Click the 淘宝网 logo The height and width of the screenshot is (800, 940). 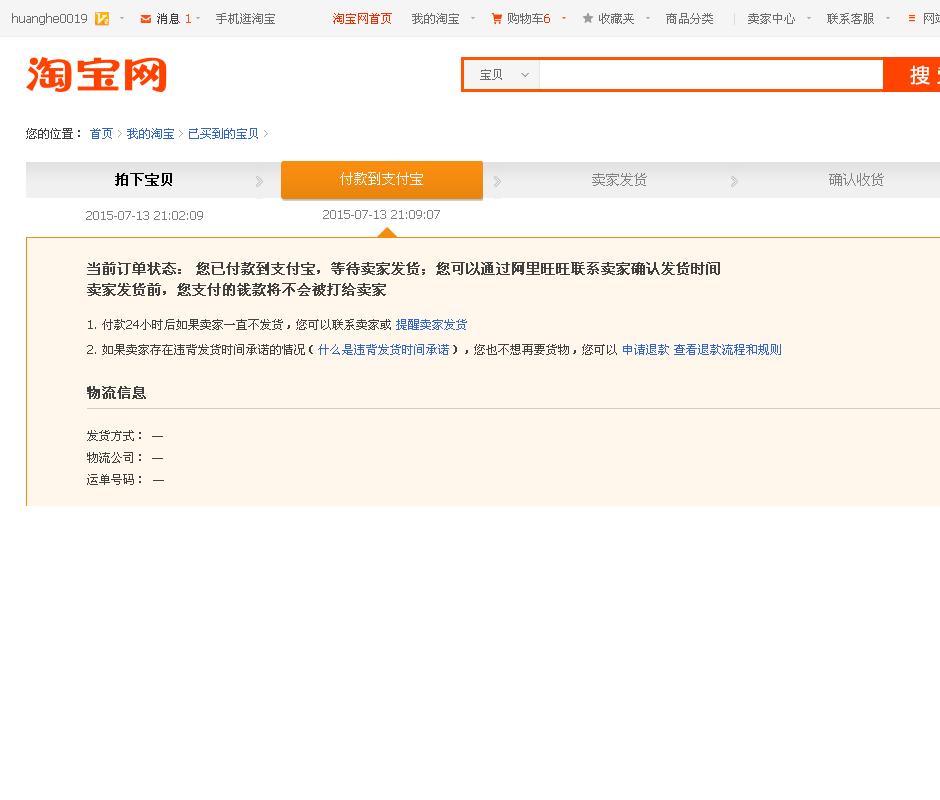(97, 74)
